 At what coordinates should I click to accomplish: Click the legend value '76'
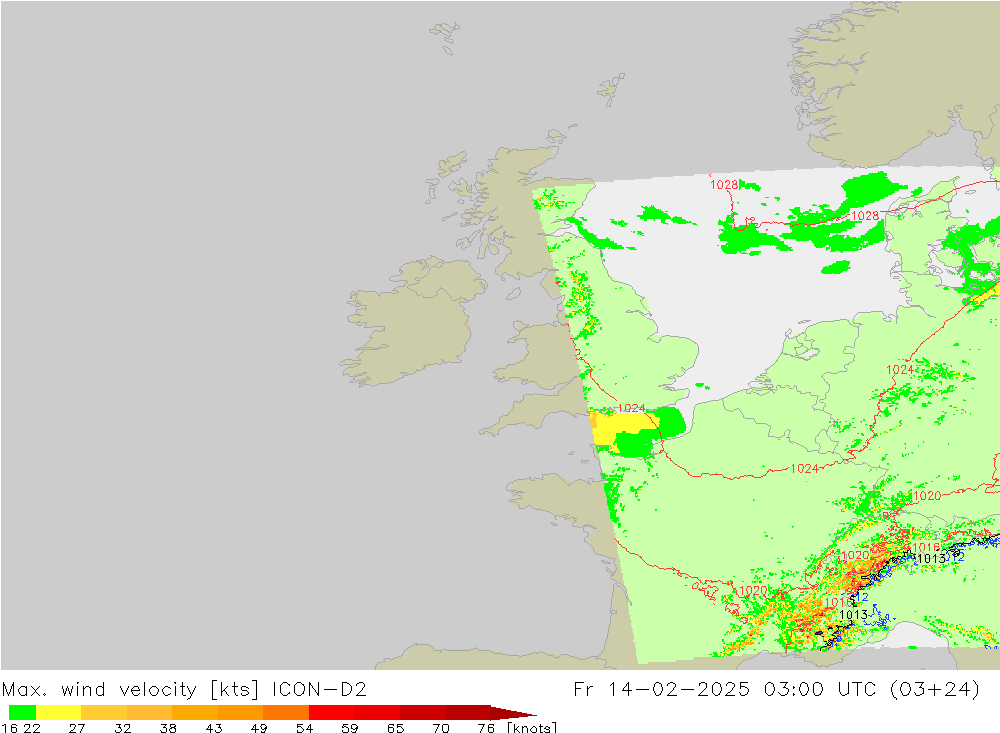(486, 728)
